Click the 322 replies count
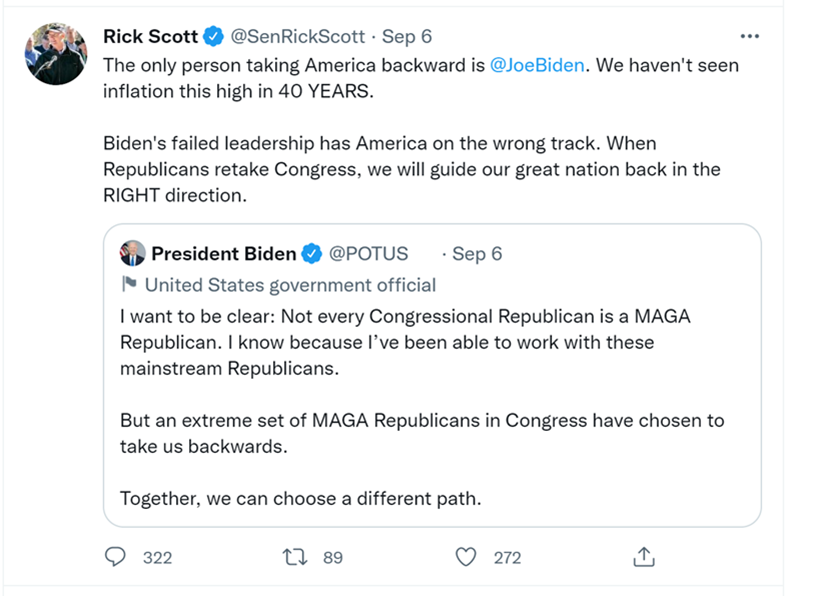This screenshot has height=596, width=818. point(157,558)
